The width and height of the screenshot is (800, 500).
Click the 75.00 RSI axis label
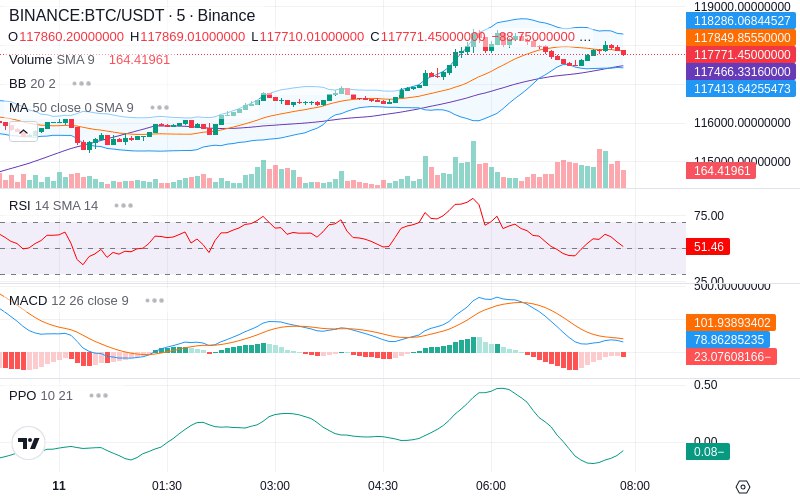(709, 216)
